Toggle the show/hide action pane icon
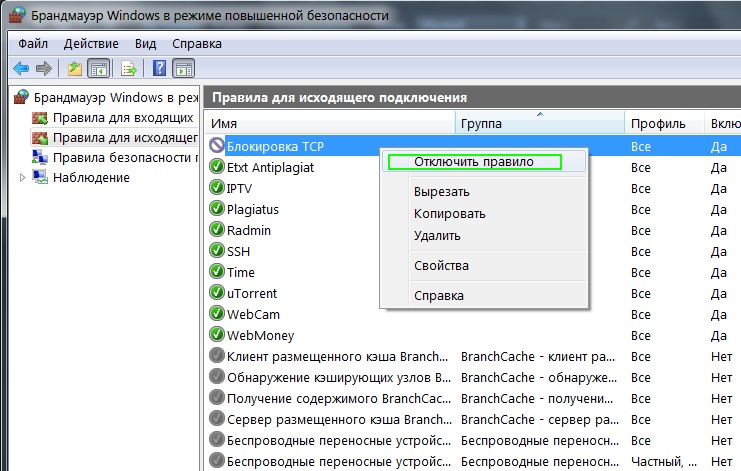The width and height of the screenshot is (741, 471). click(183, 69)
